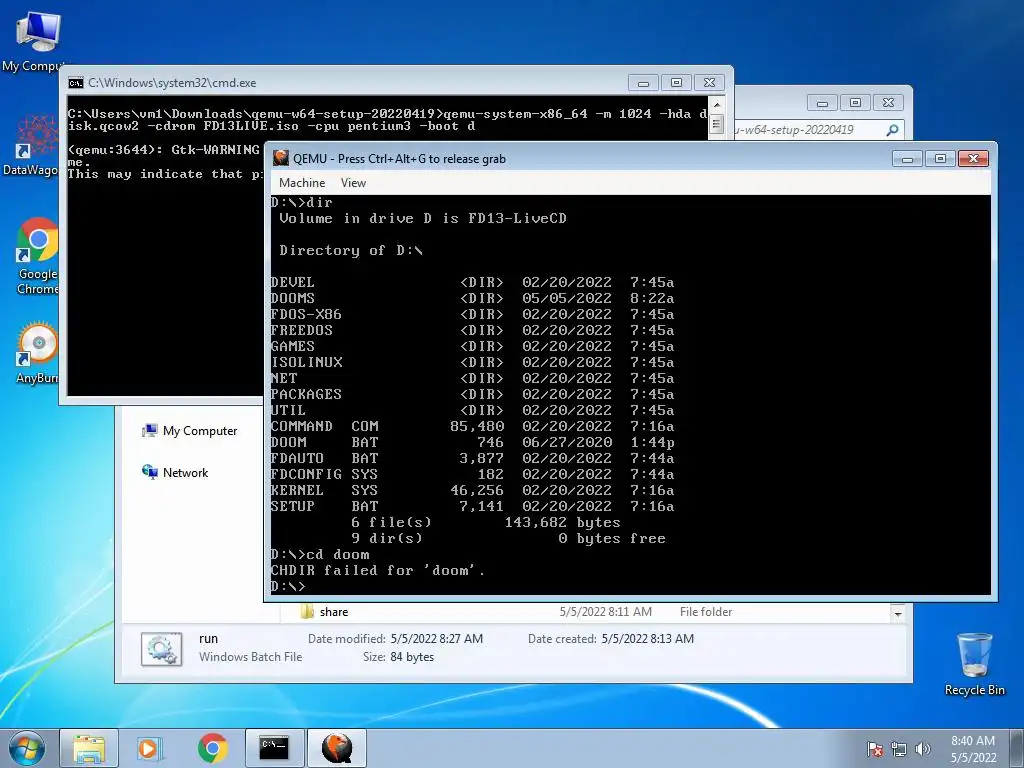Open the Google Chrome desktop shortcut
Screen dimensions: 1024x768
(x=37, y=257)
